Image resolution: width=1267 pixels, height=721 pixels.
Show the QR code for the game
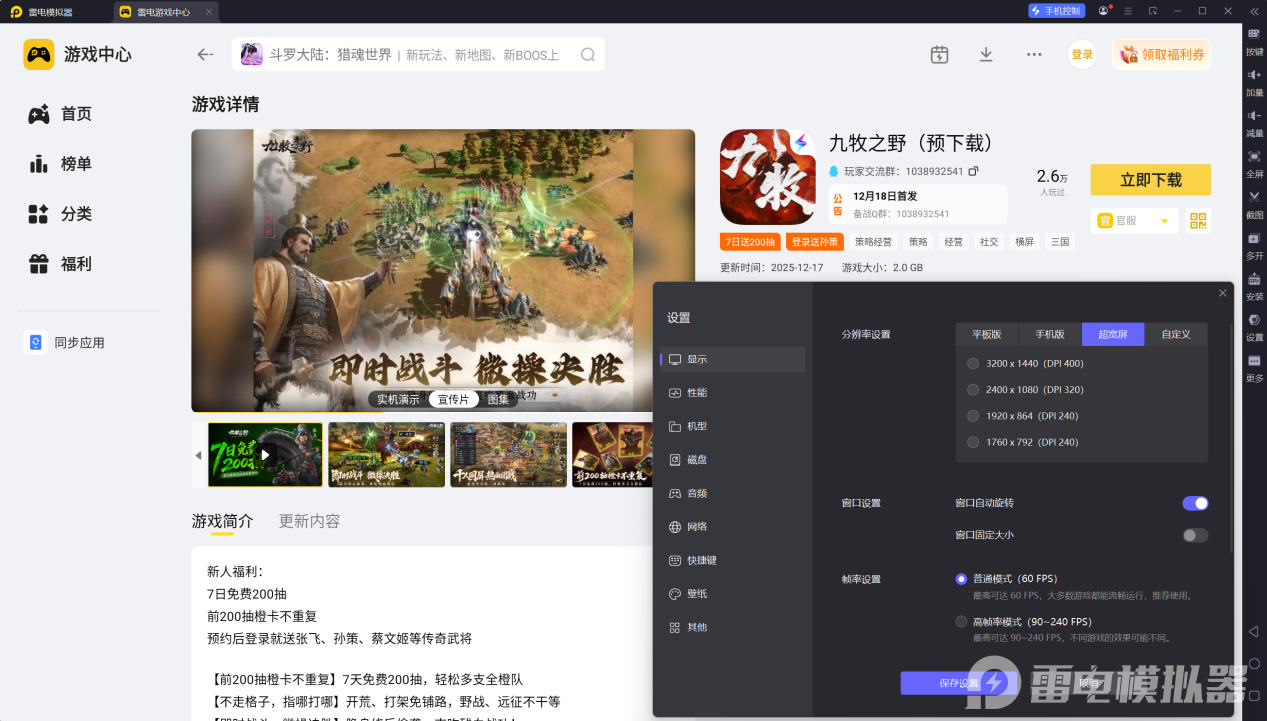pyautogui.click(x=1198, y=221)
